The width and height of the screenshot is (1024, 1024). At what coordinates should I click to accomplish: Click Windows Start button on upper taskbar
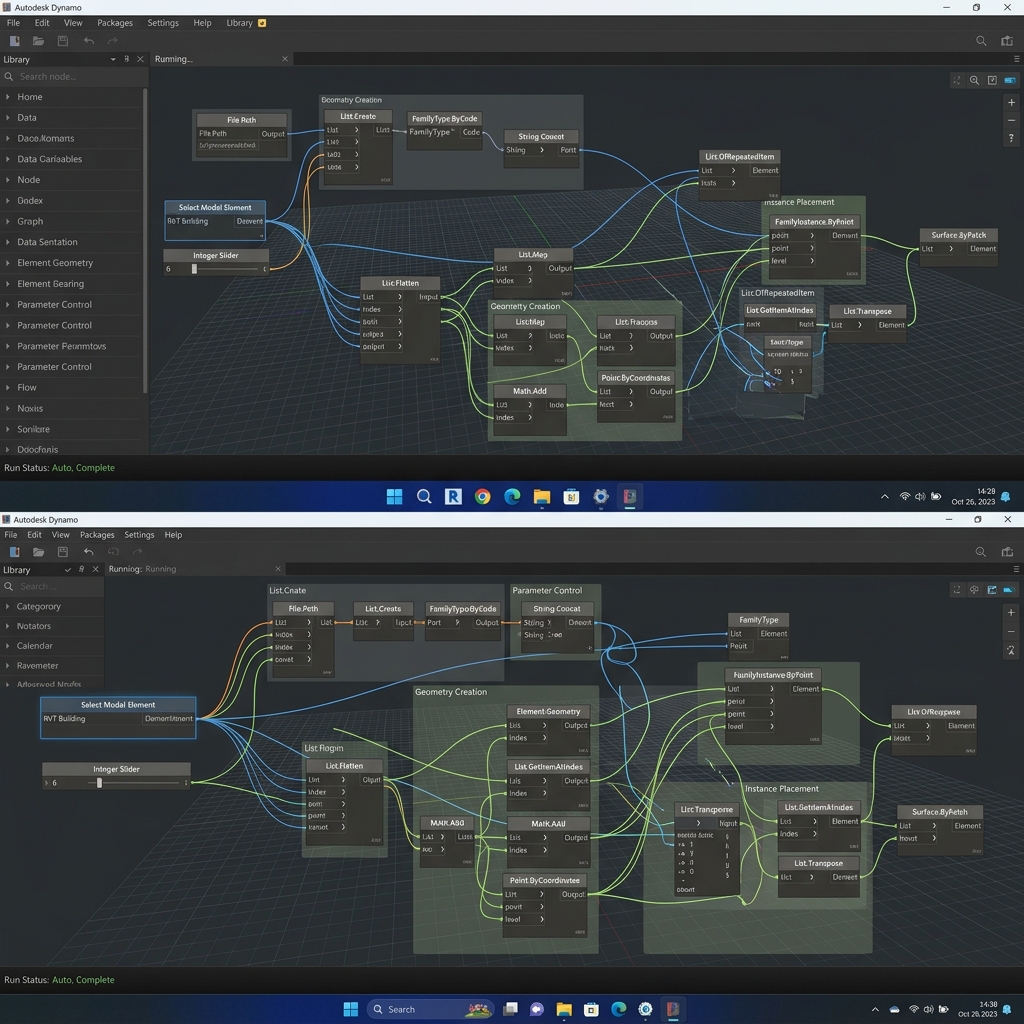pos(394,496)
